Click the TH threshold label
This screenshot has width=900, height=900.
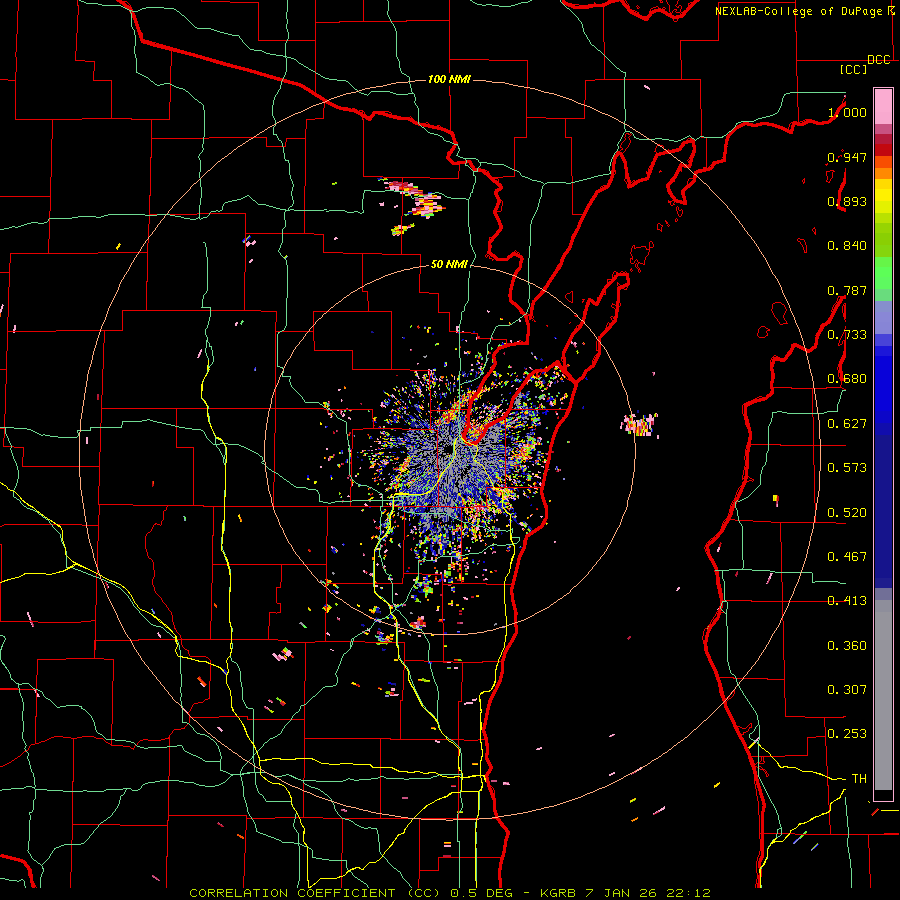[859, 779]
